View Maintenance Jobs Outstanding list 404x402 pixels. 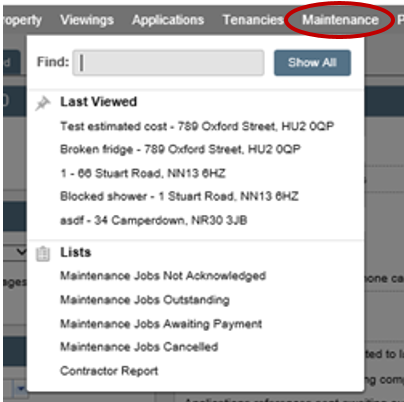(145, 300)
